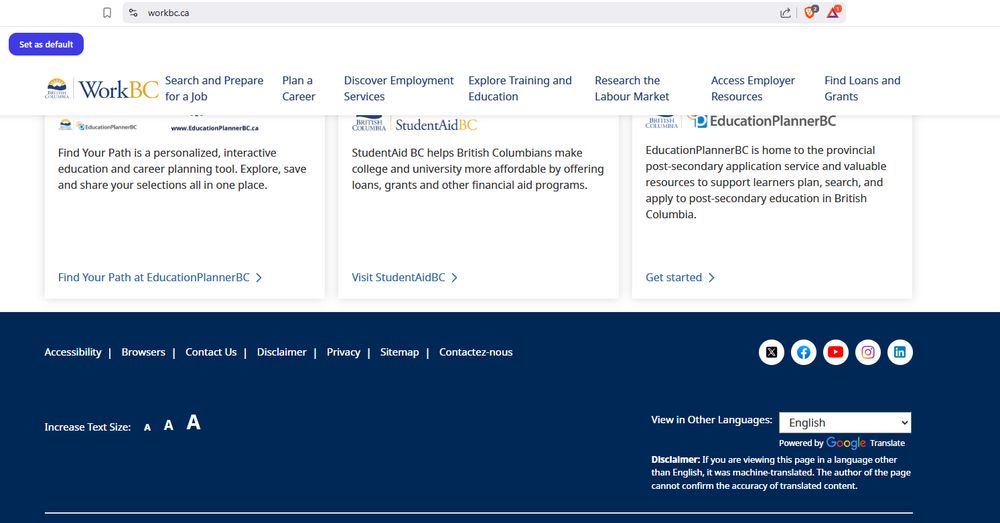Open the Brave Shields lion icon

click(x=811, y=12)
